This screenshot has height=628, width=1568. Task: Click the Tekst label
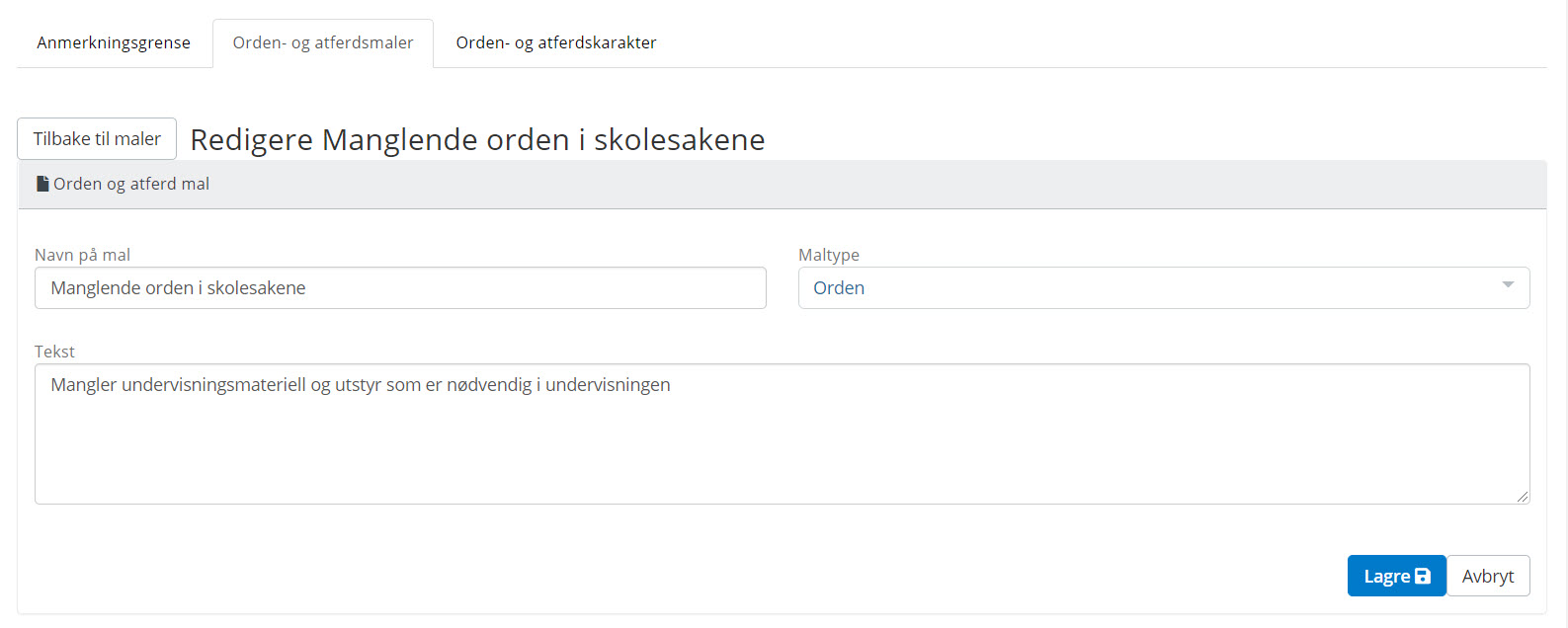pos(54,352)
